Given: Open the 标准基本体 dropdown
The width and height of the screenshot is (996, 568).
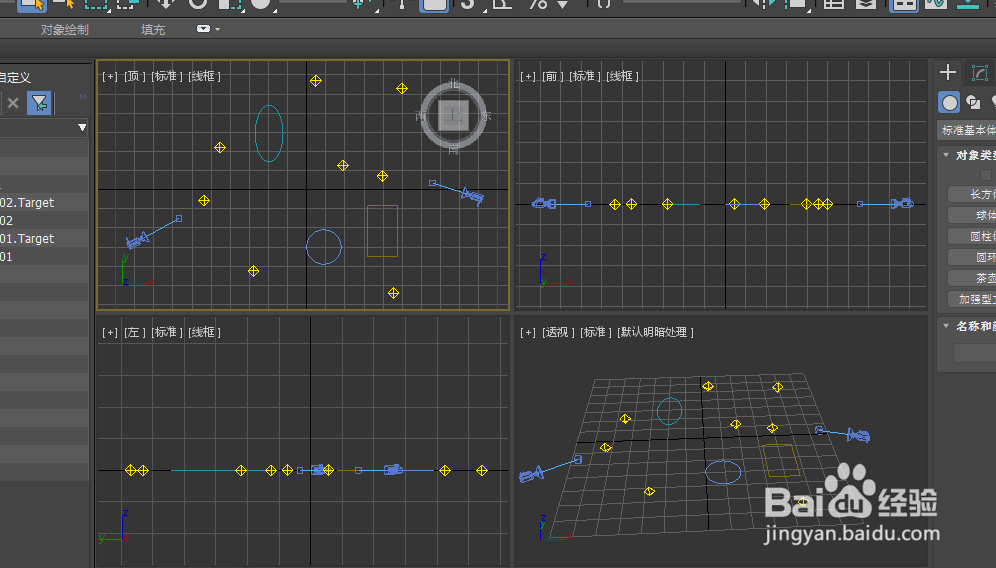Looking at the screenshot, I should tap(966, 130).
